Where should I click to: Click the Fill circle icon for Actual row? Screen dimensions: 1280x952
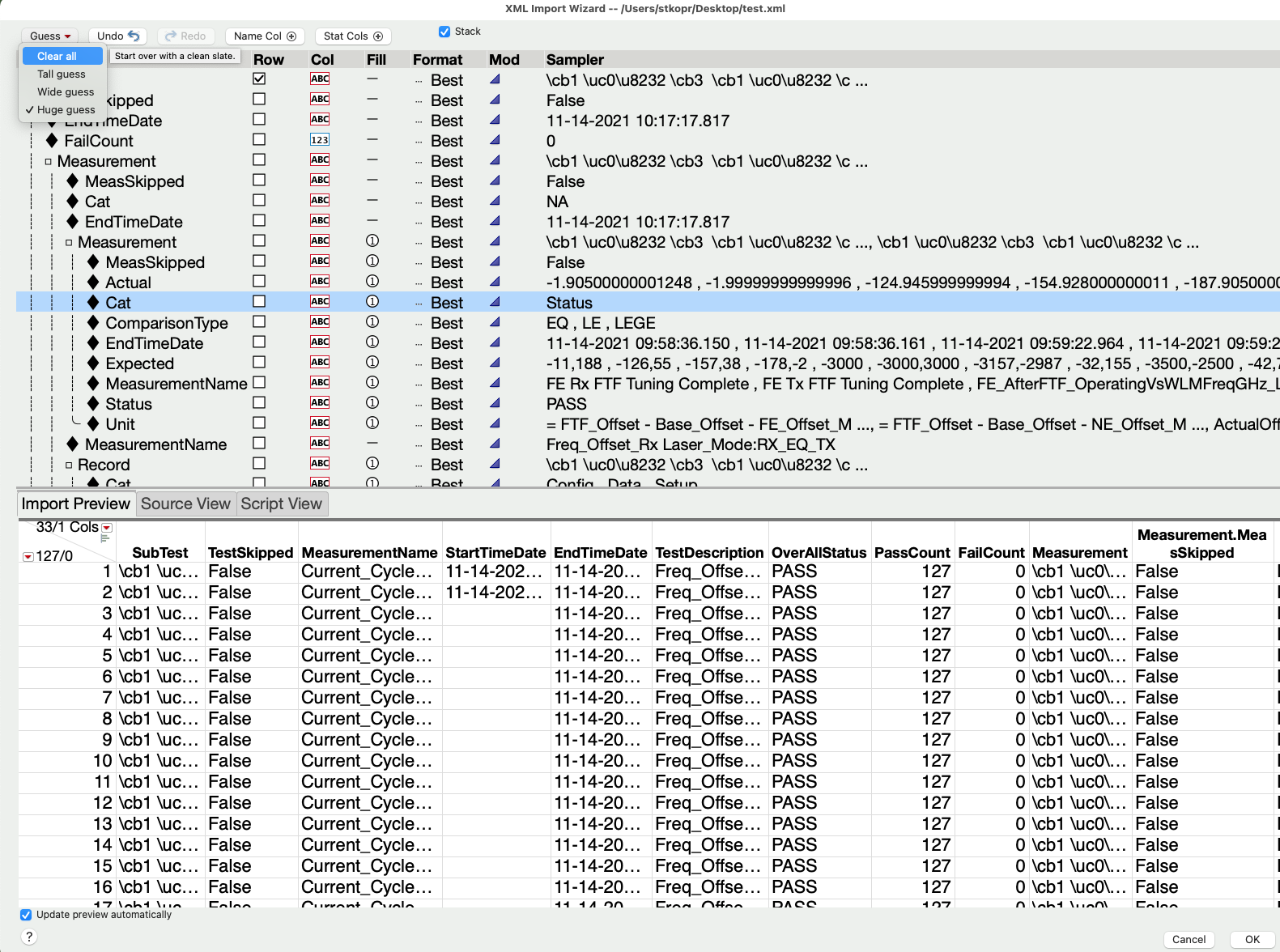point(372,282)
